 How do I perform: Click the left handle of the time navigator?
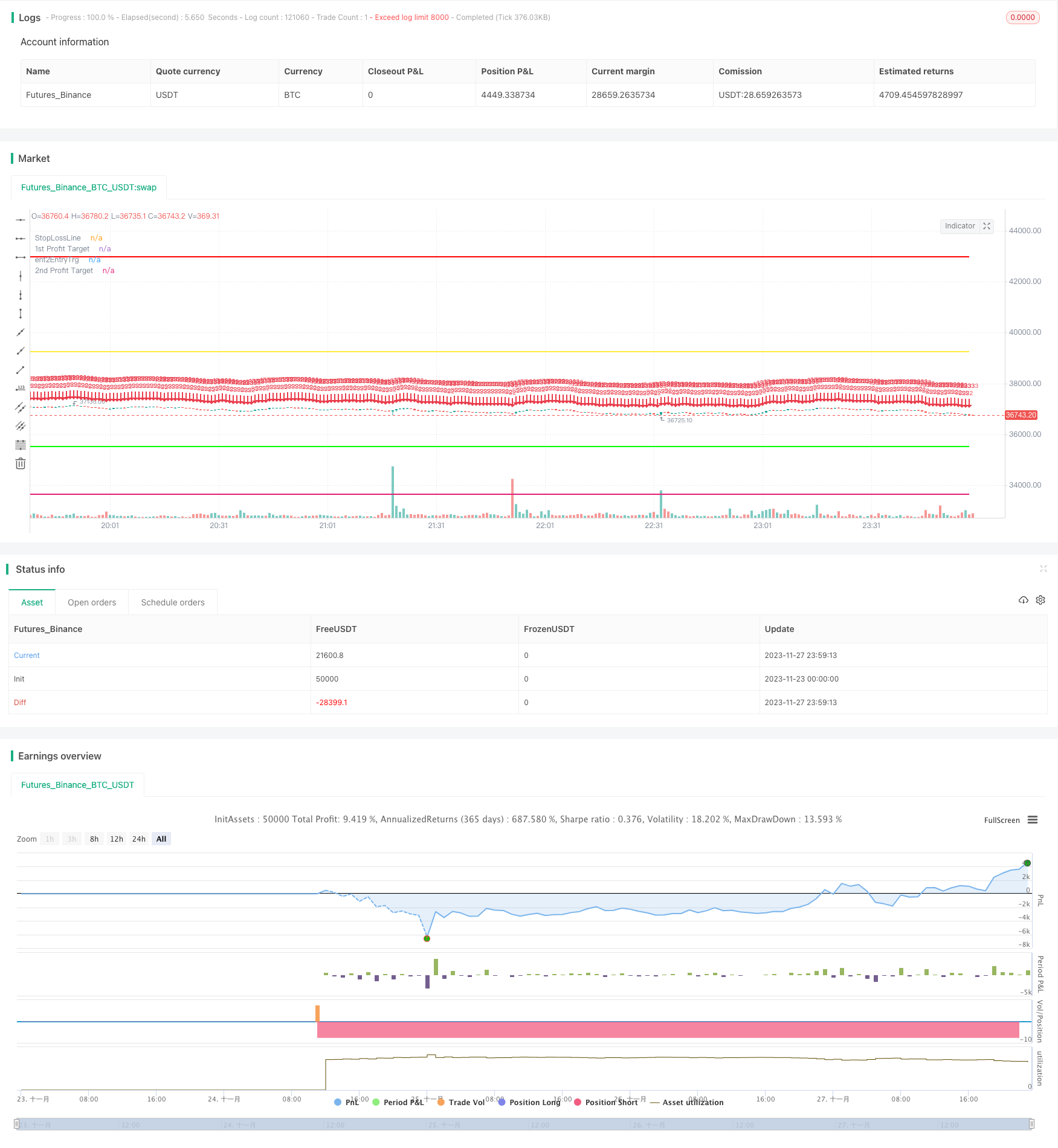tap(17, 1124)
